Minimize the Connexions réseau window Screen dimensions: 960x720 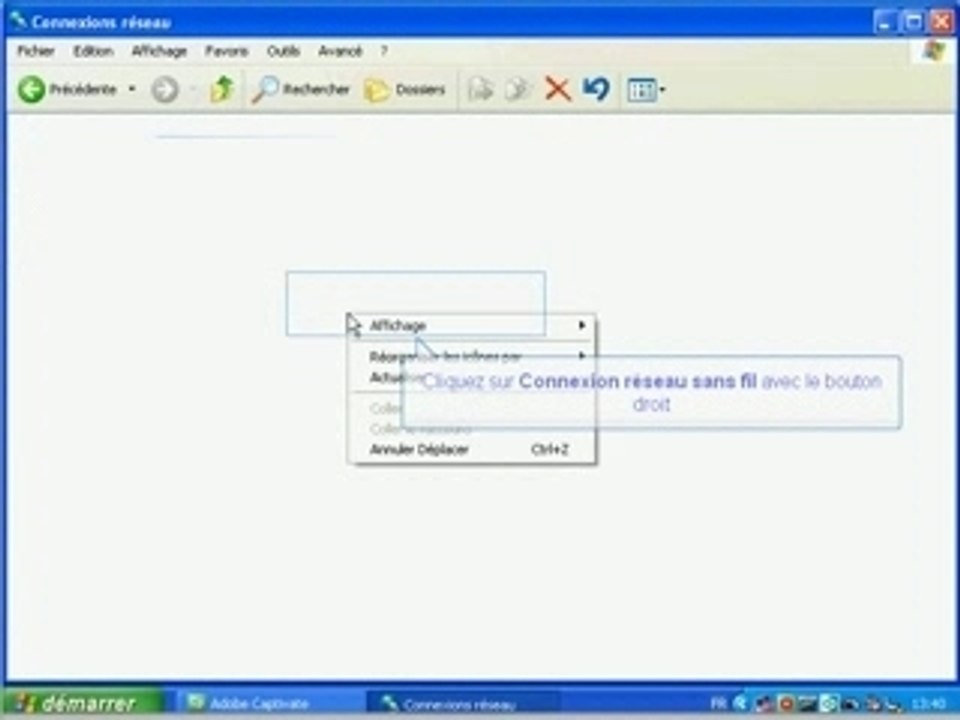[x=884, y=23]
